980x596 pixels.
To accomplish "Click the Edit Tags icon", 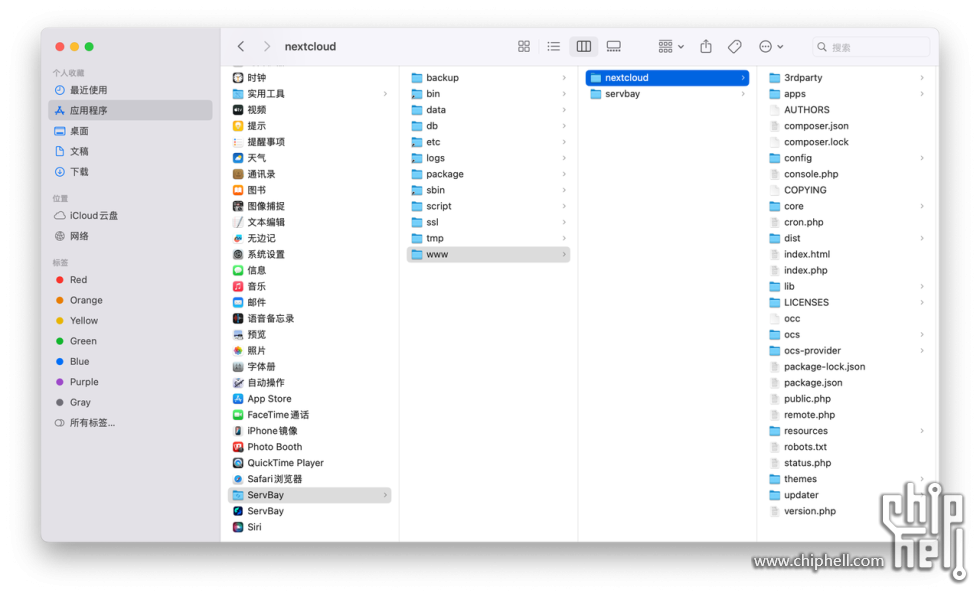I will tap(735, 46).
